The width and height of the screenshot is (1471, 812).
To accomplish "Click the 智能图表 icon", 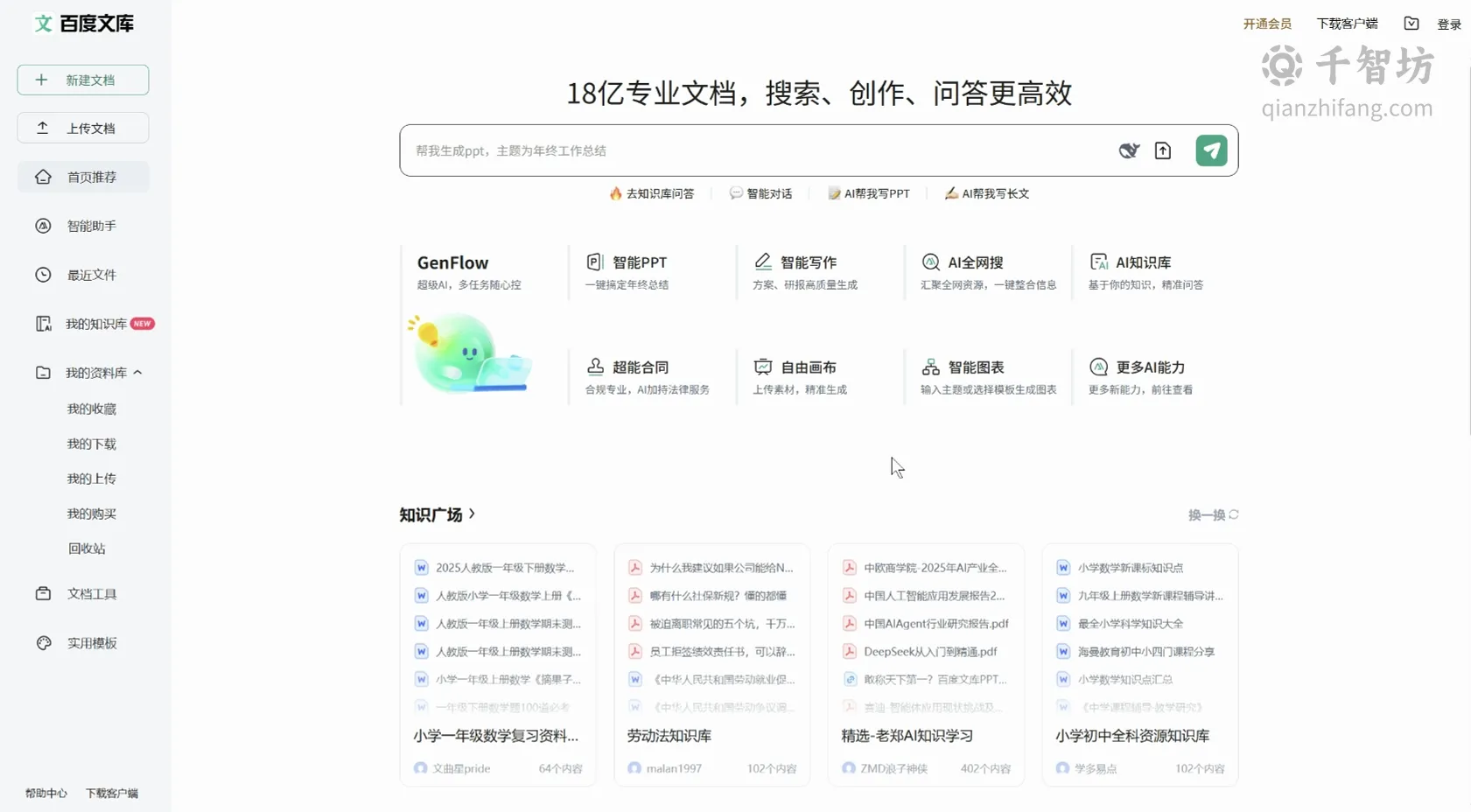I will click(931, 367).
